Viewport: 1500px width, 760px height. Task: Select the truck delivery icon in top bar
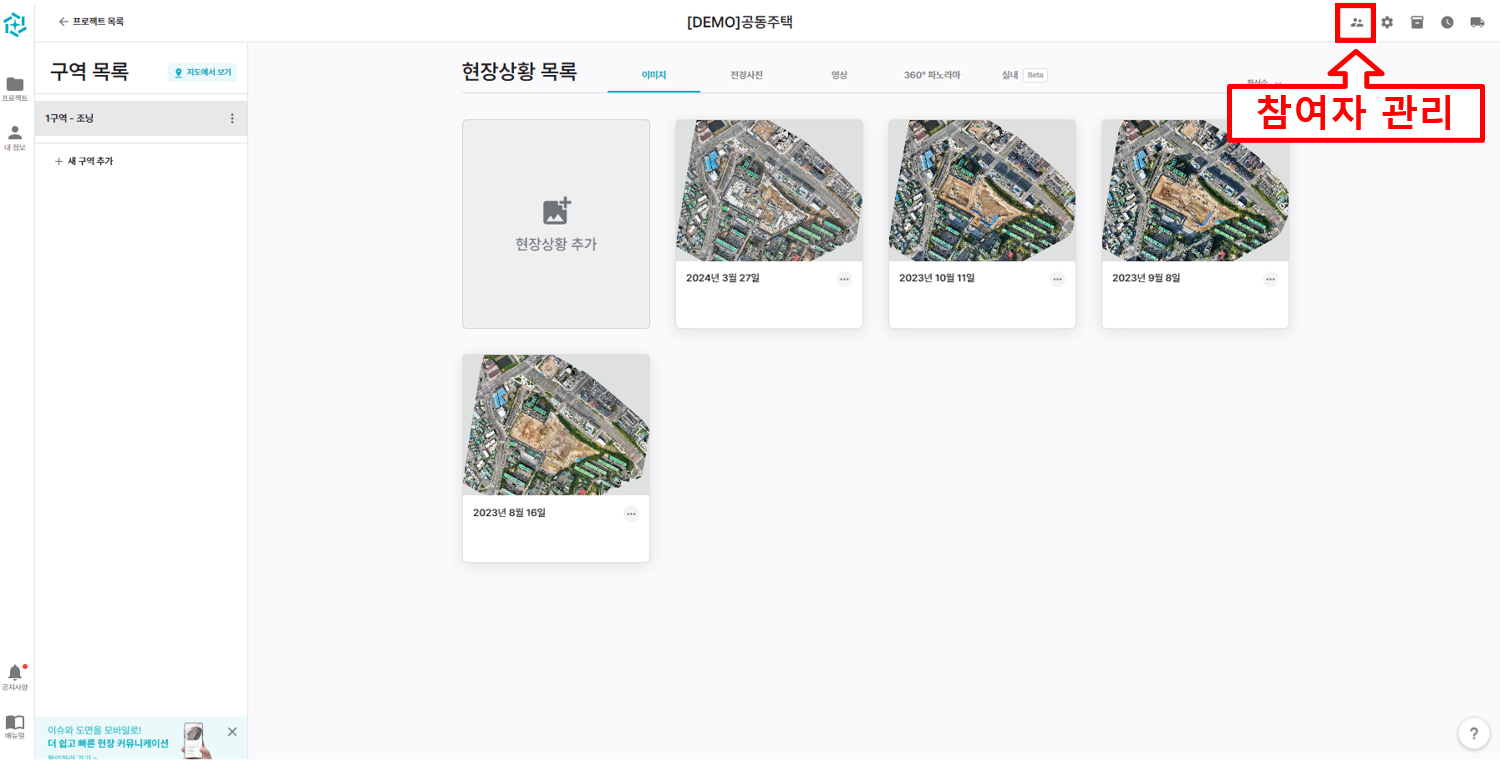coord(1476,22)
